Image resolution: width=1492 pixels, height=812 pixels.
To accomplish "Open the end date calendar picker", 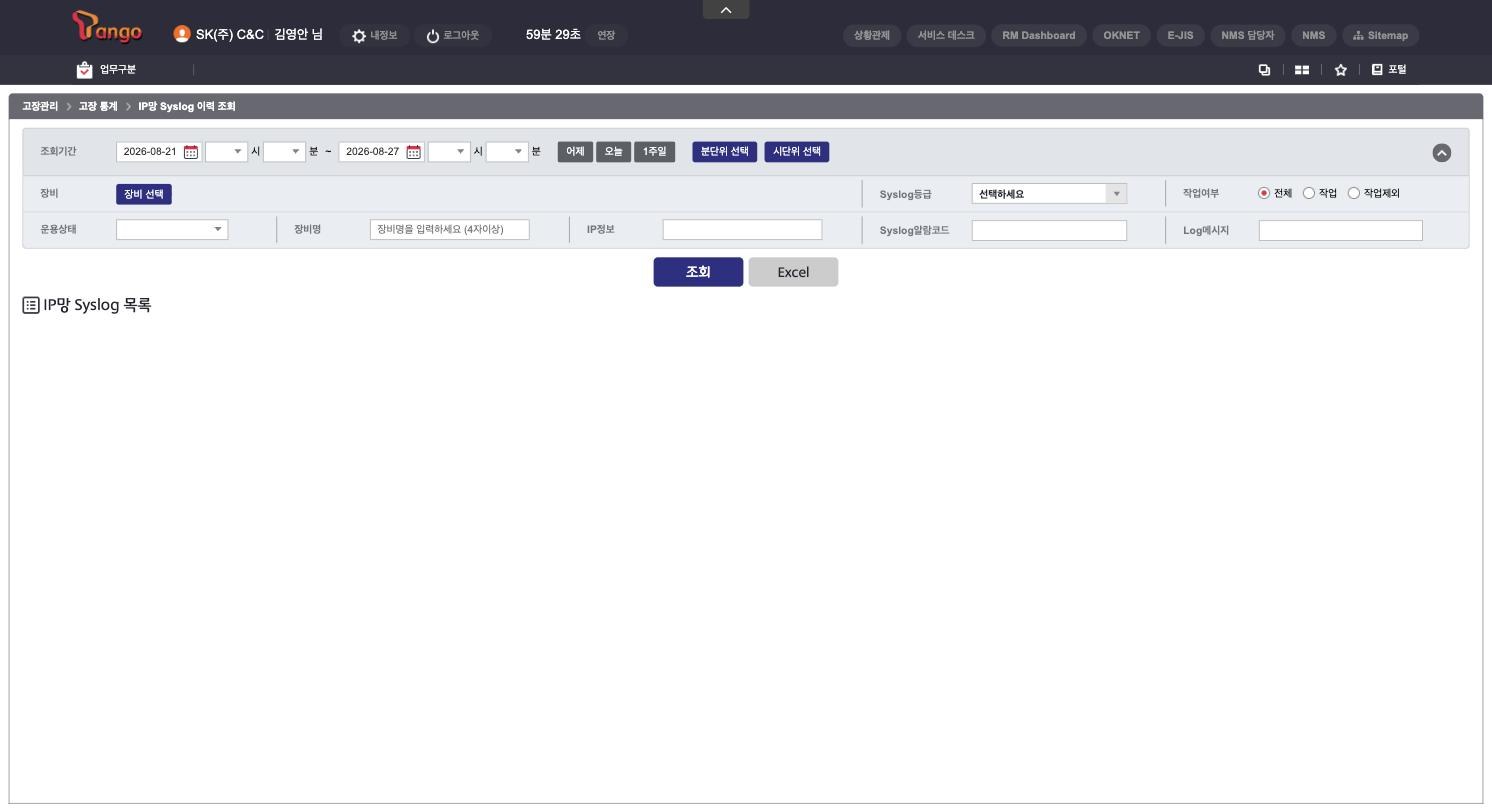I will [414, 152].
